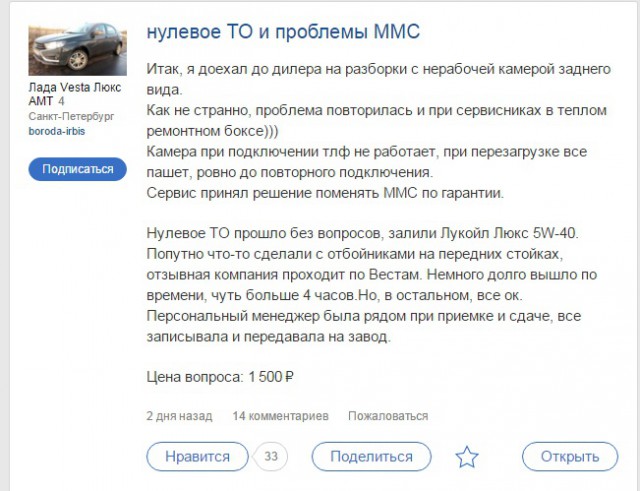Open the Лада Vesta Люкс АМТ car page
Screen dimensions: 640x491
click(74, 94)
